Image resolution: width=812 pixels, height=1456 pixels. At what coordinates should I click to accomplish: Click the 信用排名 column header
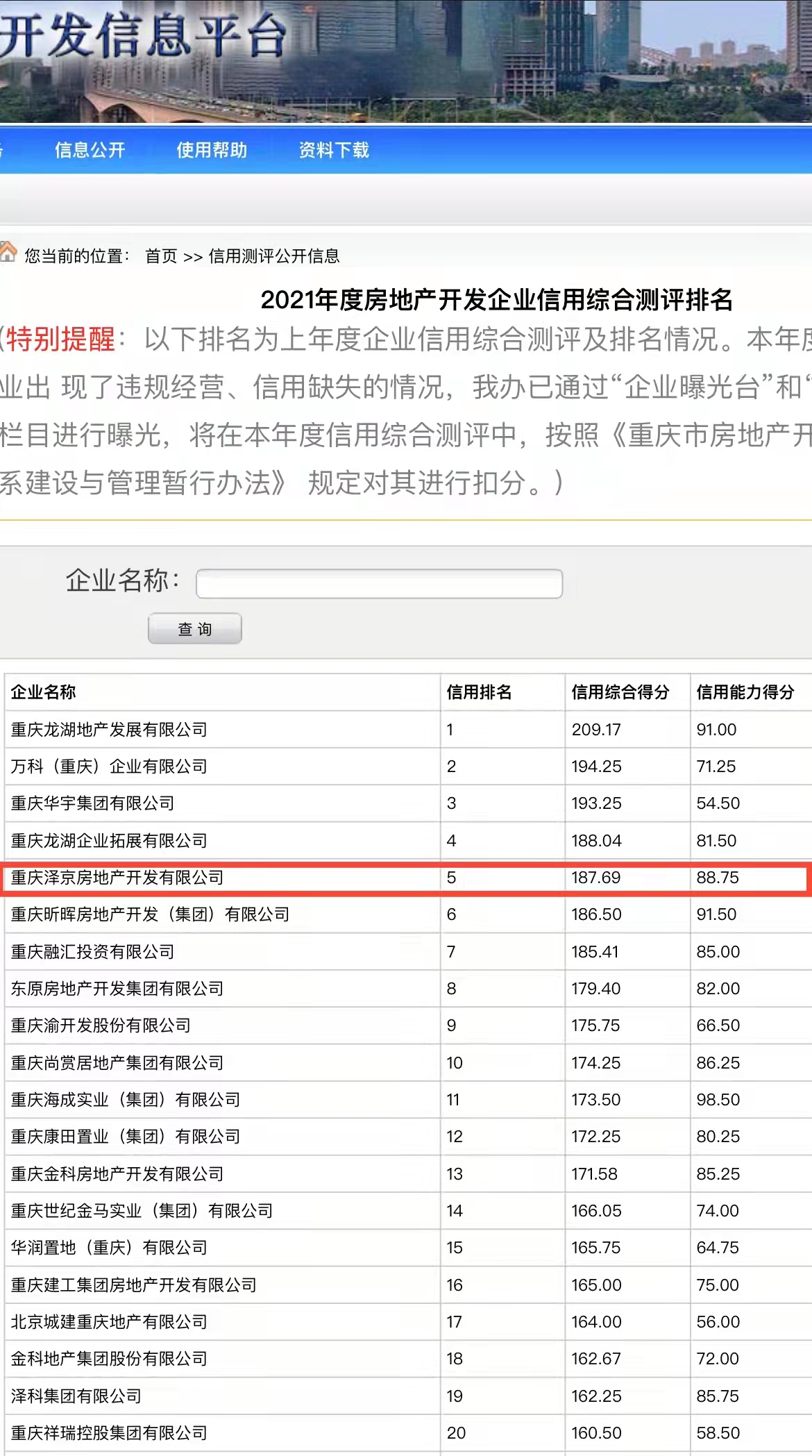click(x=479, y=692)
